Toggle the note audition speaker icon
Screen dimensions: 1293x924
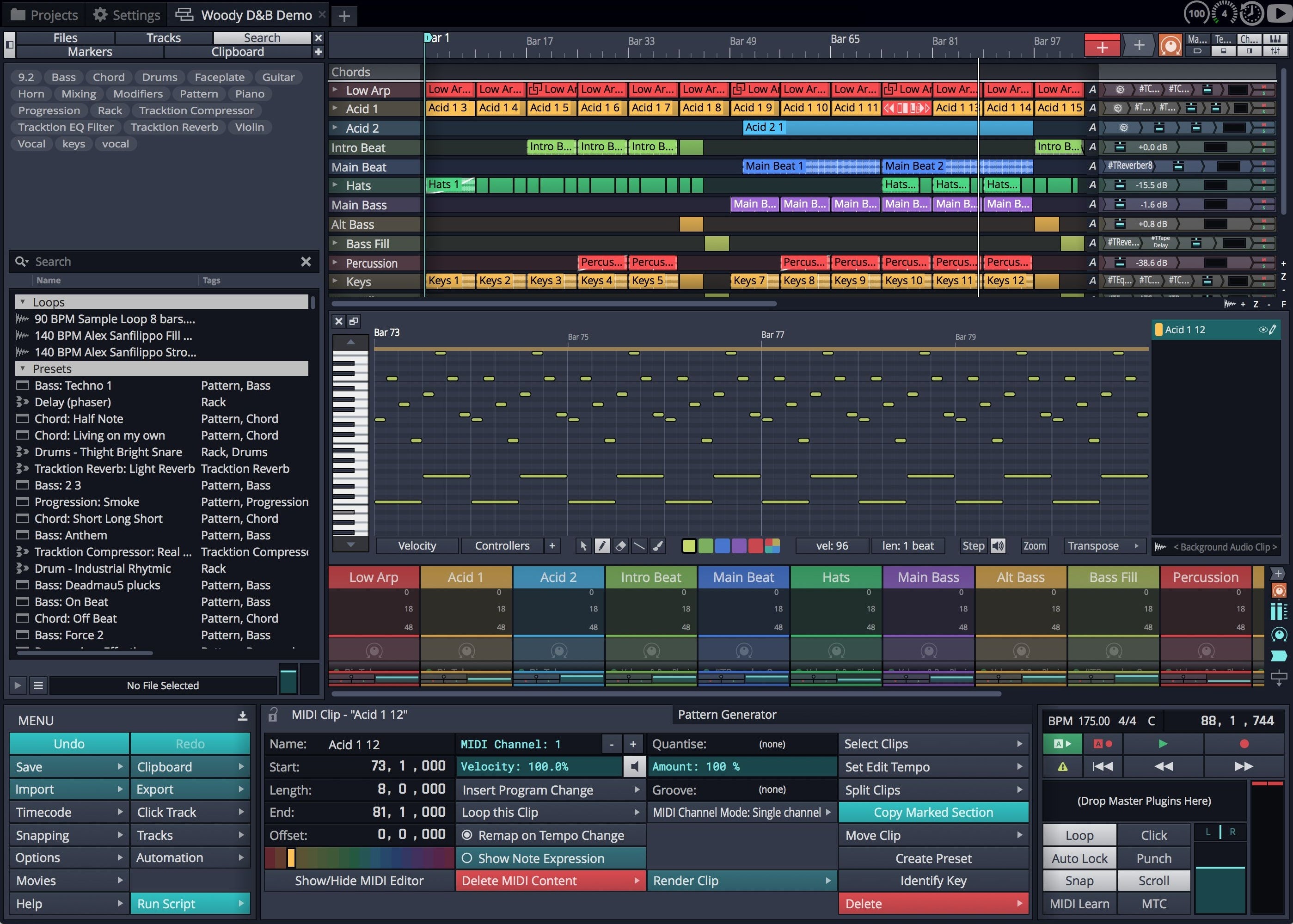tap(998, 546)
